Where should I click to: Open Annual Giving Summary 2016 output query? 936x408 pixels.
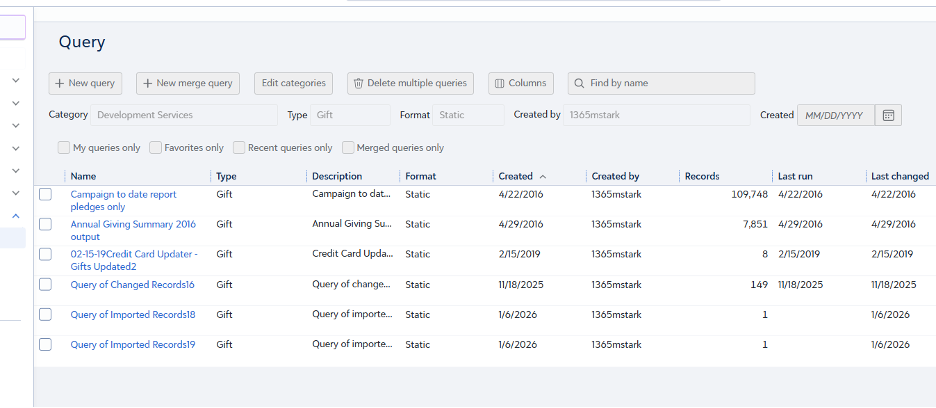tap(133, 231)
